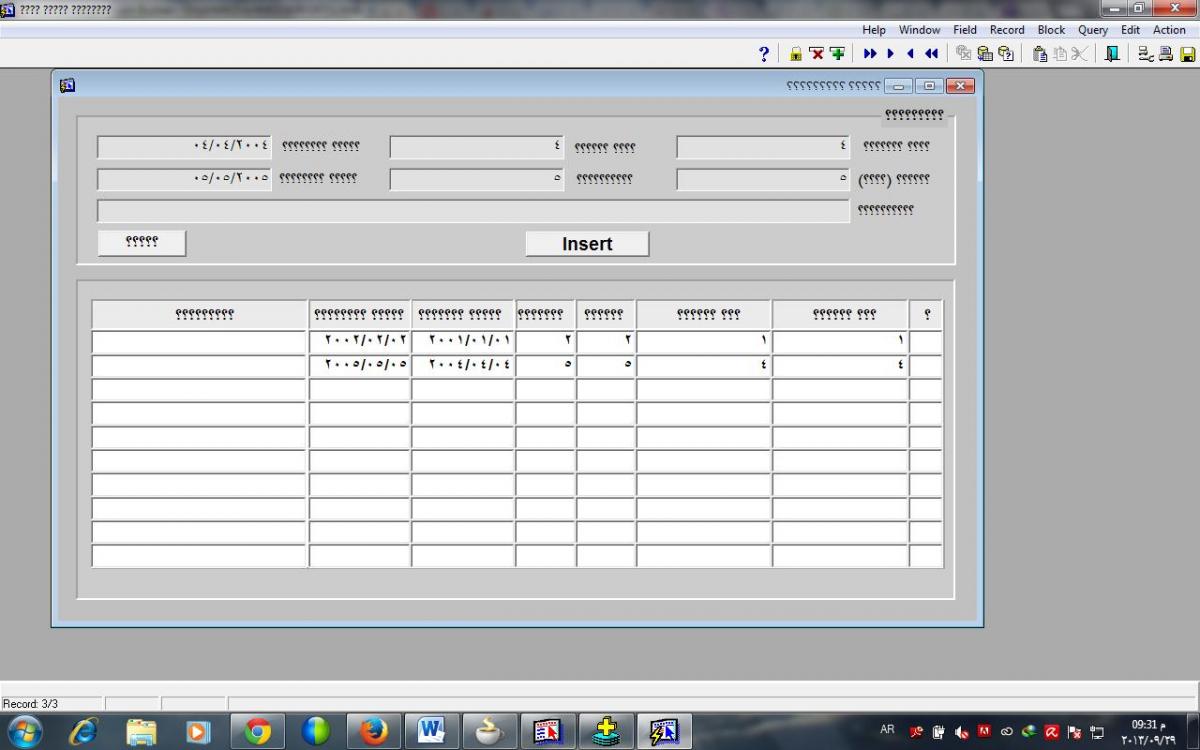Click the Print icon in toolbar

(x=1166, y=54)
